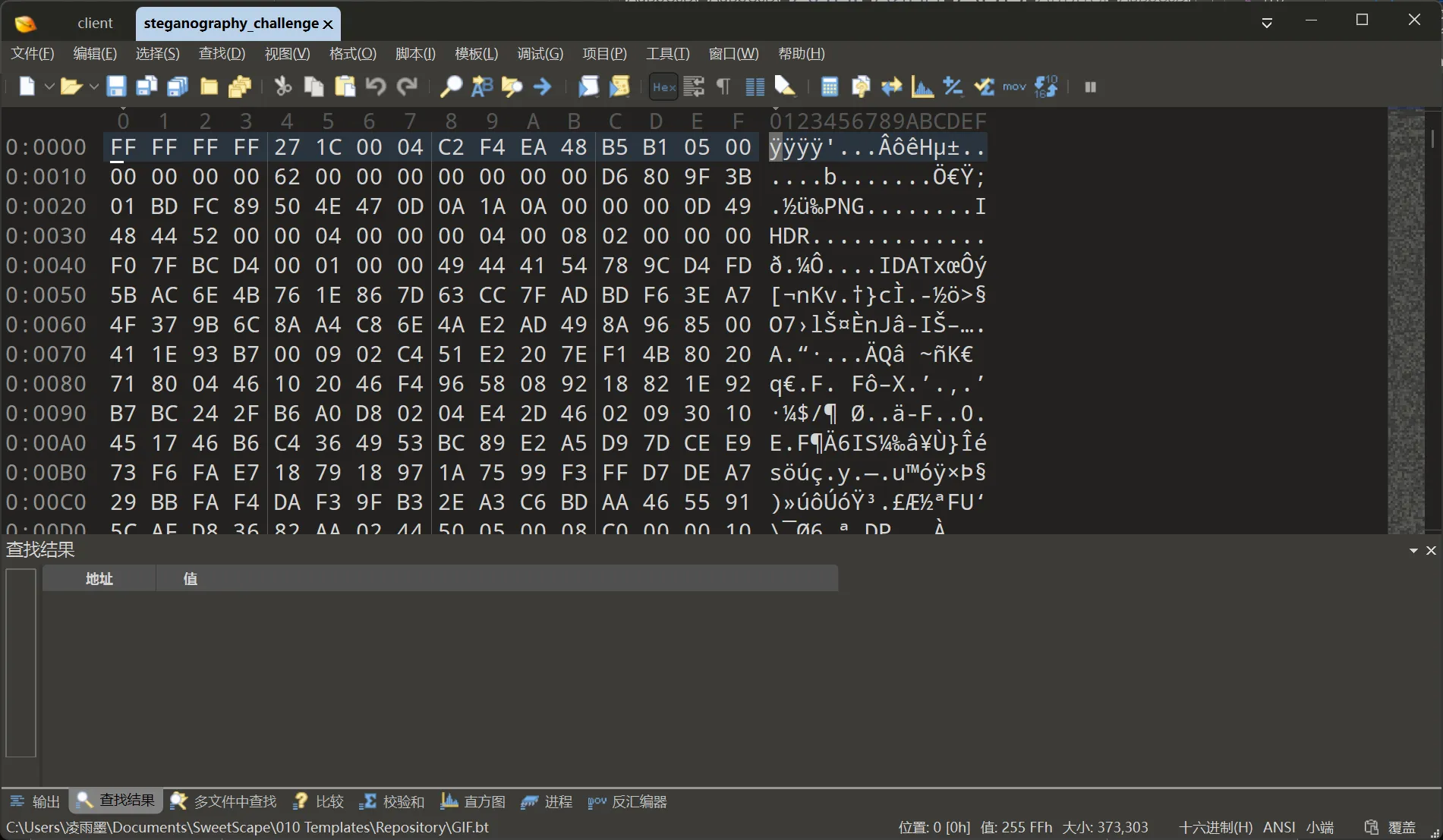Viewport: 1443px width, 840px height.
Task: Click the highlighter marker icon
Action: click(x=785, y=87)
